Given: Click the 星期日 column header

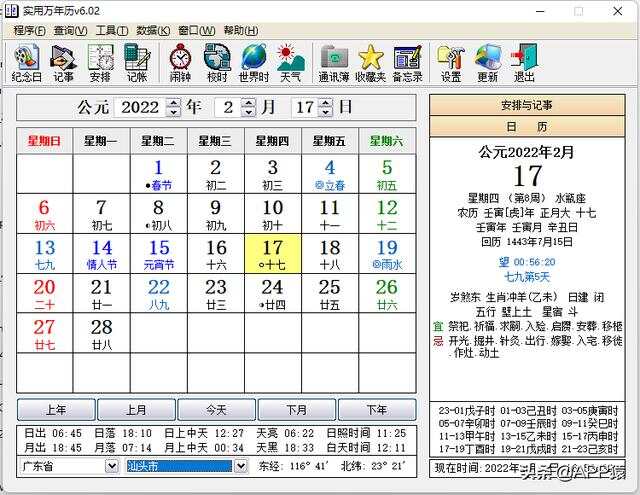Looking at the screenshot, I should point(44,141).
